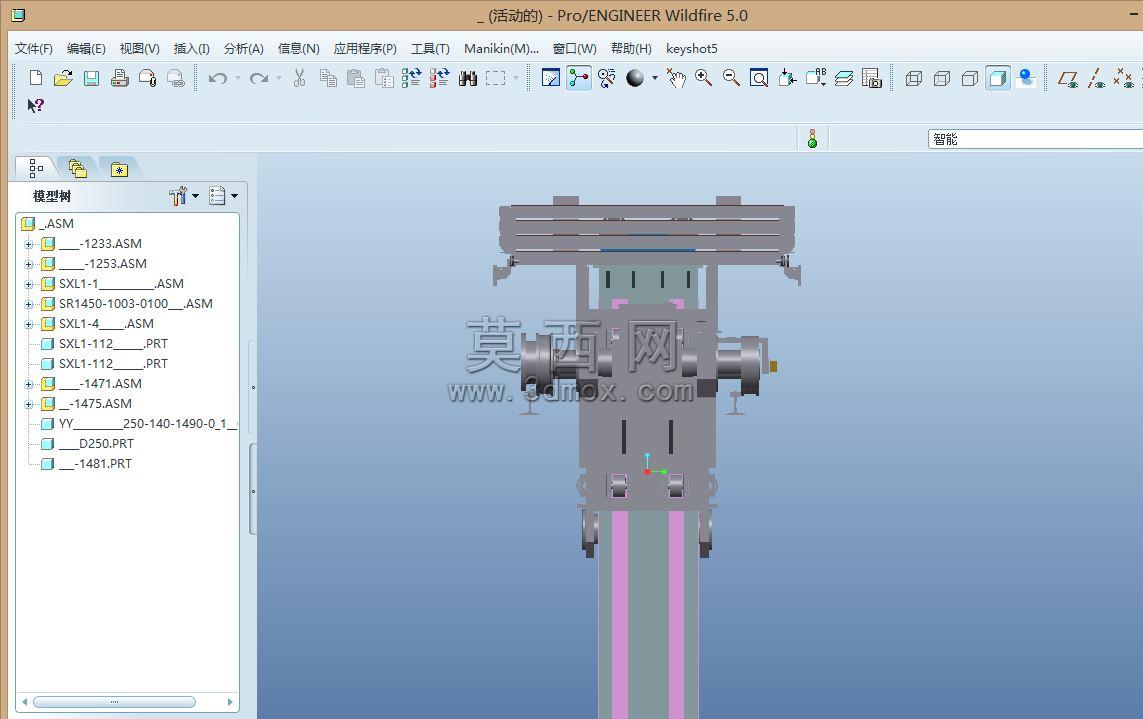Open the 分析(A) menu
Screen dimensions: 1143x719
pyautogui.click(x=243, y=49)
